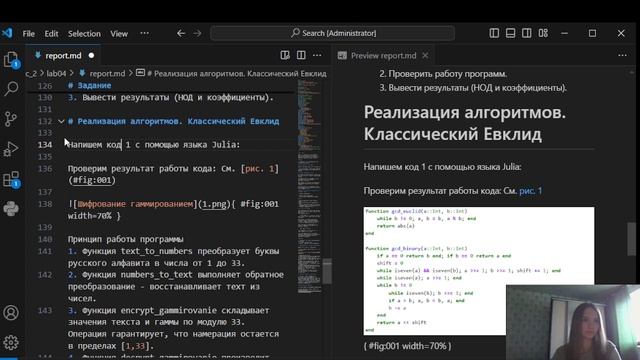Click the 'Напишем код 1' line in editor
This screenshot has width=640, height=360.
[154, 145]
